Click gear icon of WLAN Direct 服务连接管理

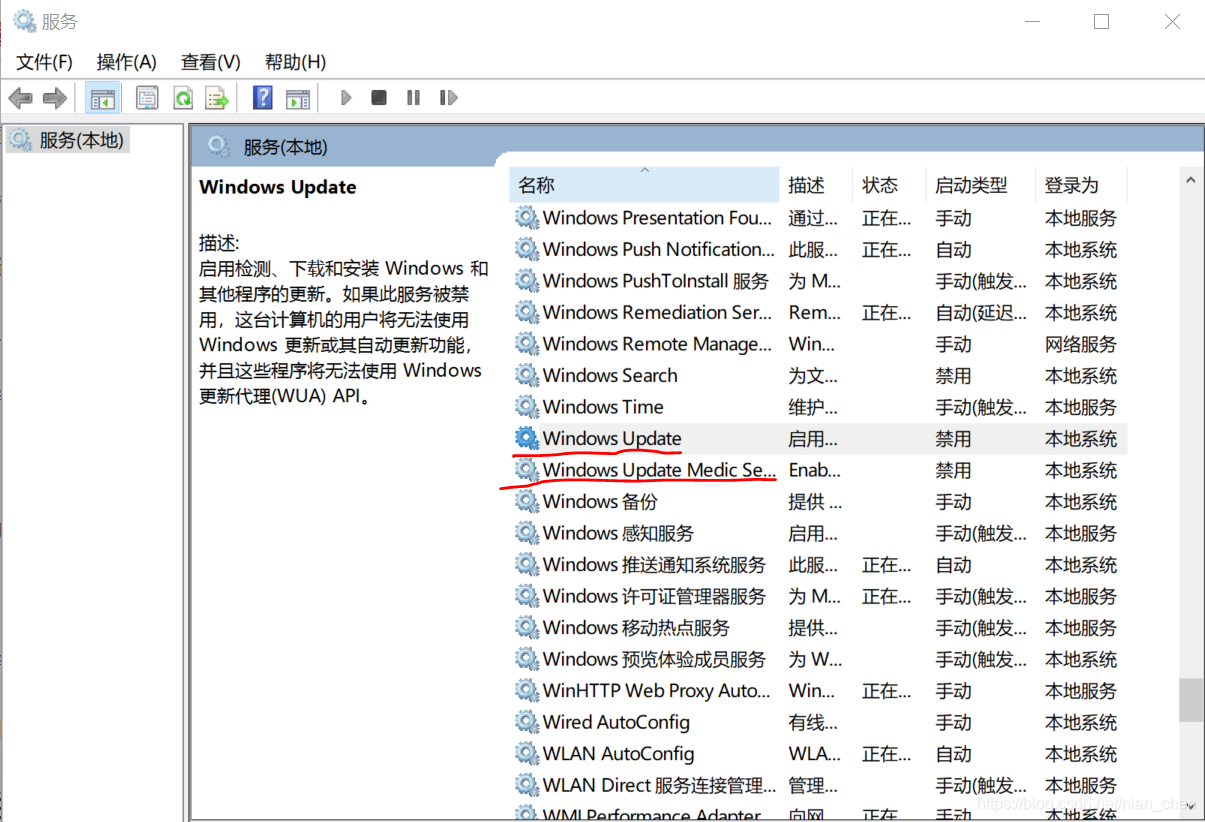pyautogui.click(x=527, y=785)
